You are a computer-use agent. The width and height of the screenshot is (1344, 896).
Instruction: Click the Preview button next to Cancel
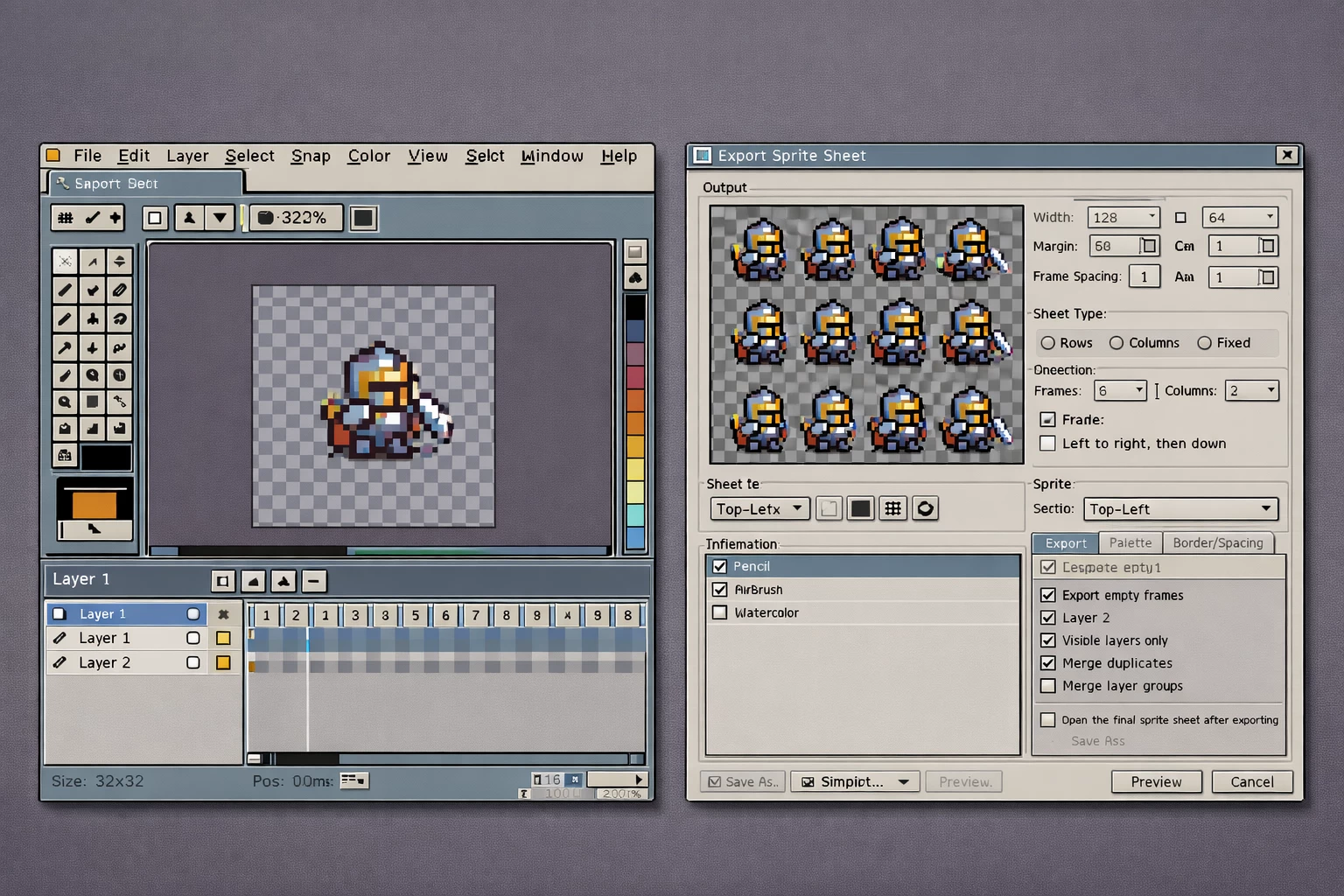click(x=1156, y=781)
